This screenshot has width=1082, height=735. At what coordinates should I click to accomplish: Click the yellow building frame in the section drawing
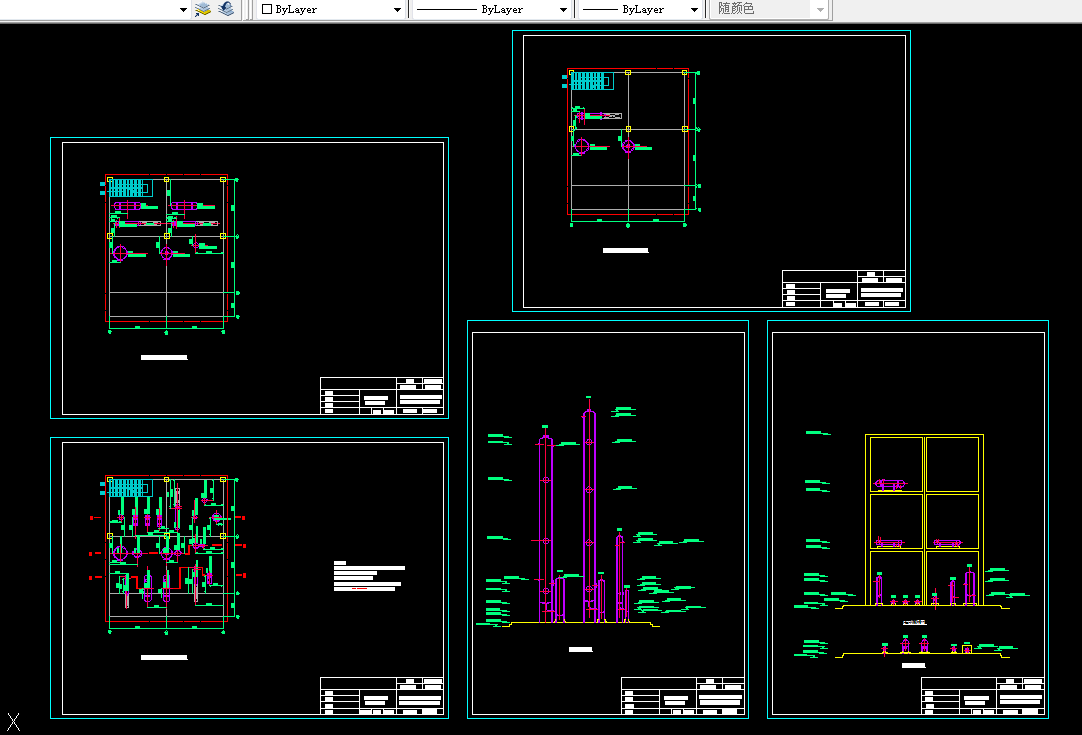pyautogui.click(x=924, y=520)
